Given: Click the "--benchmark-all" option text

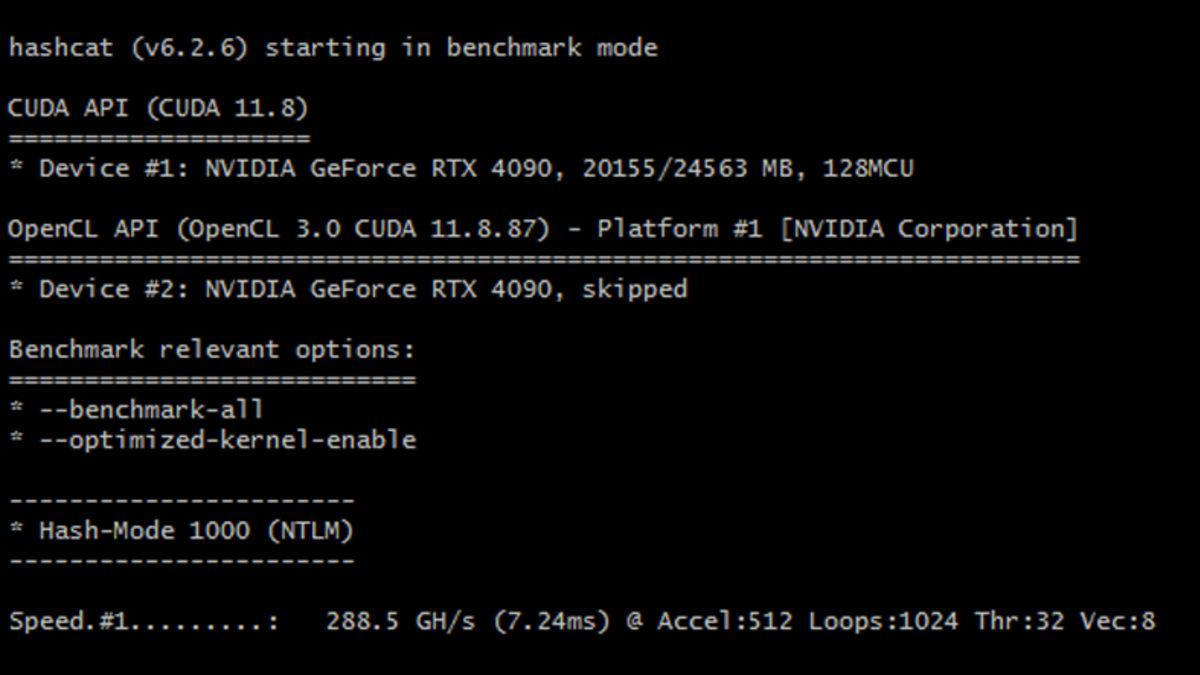Looking at the screenshot, I should 151,410.
